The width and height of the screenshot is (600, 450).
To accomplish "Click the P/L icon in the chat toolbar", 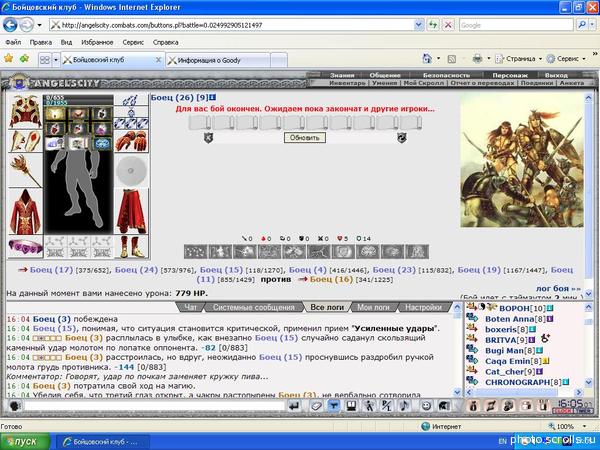I will [387, 406].
